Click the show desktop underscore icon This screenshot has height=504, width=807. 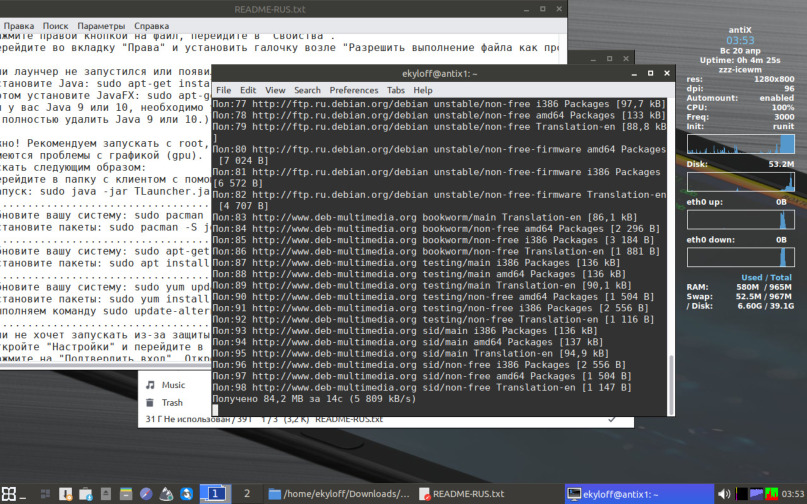pos(23,497)
